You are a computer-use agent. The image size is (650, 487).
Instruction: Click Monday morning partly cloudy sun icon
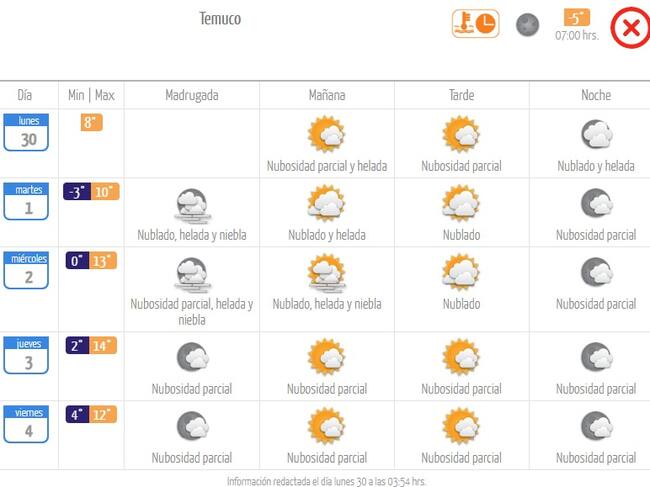327,134
